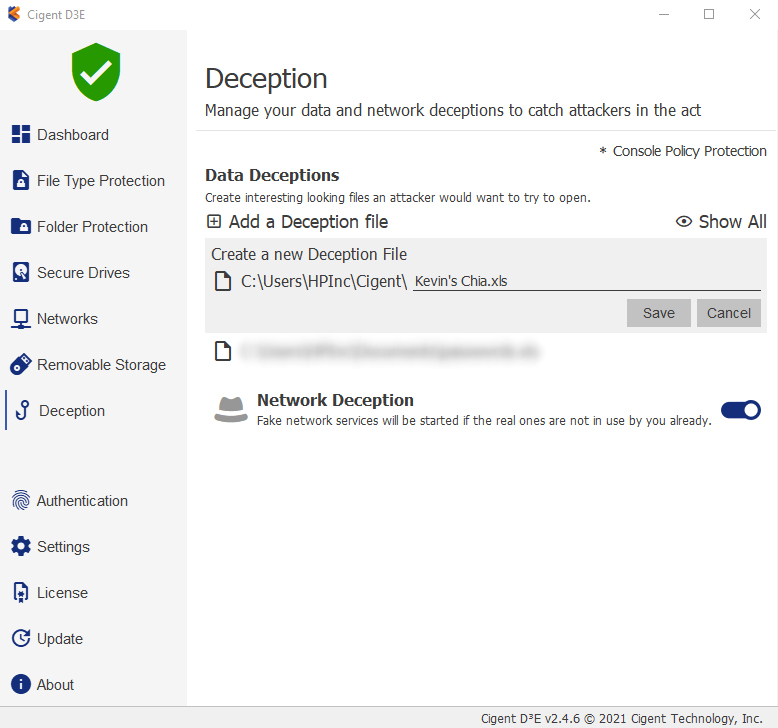778x728 pixels.
Task: Click the Settings gear icon
Action: 21,546
